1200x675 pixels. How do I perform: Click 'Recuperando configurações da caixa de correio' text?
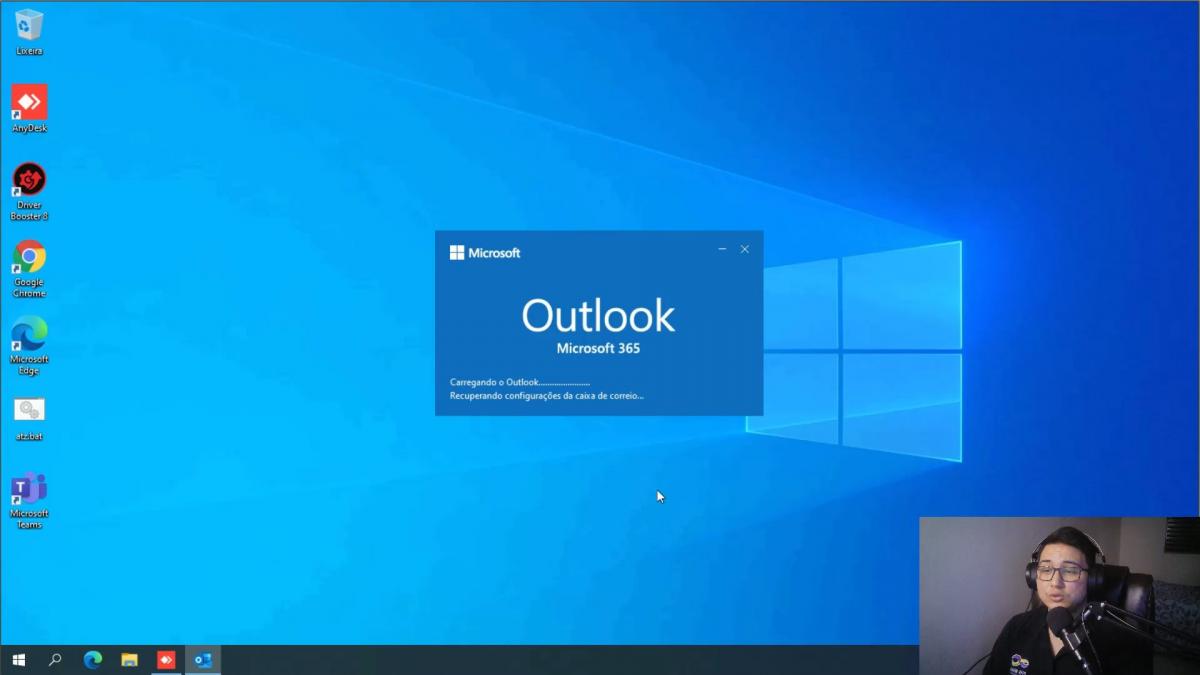tap(547, 396)
